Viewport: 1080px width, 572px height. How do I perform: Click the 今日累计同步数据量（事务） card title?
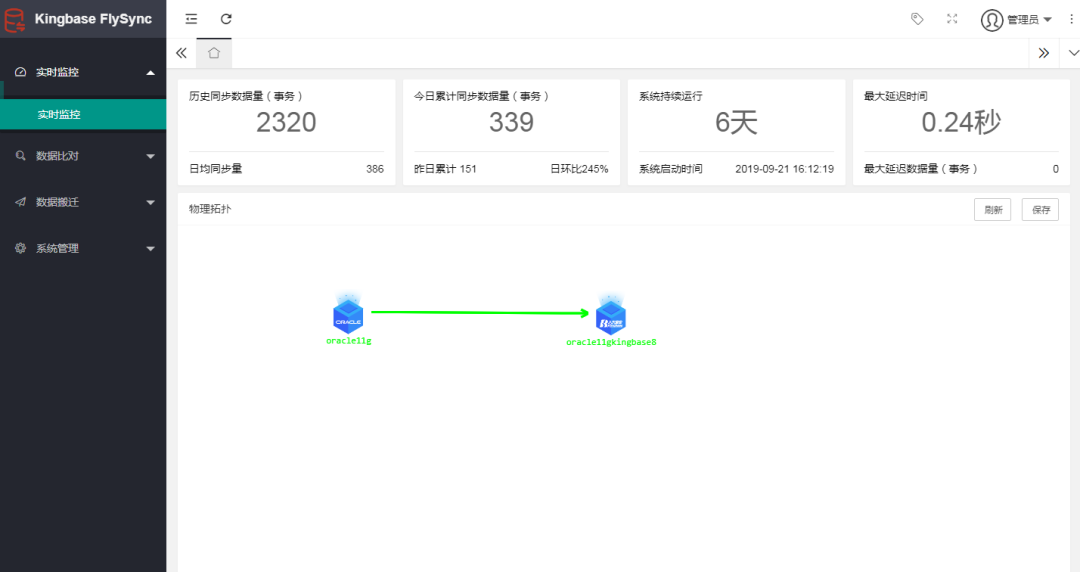point(481,96)
